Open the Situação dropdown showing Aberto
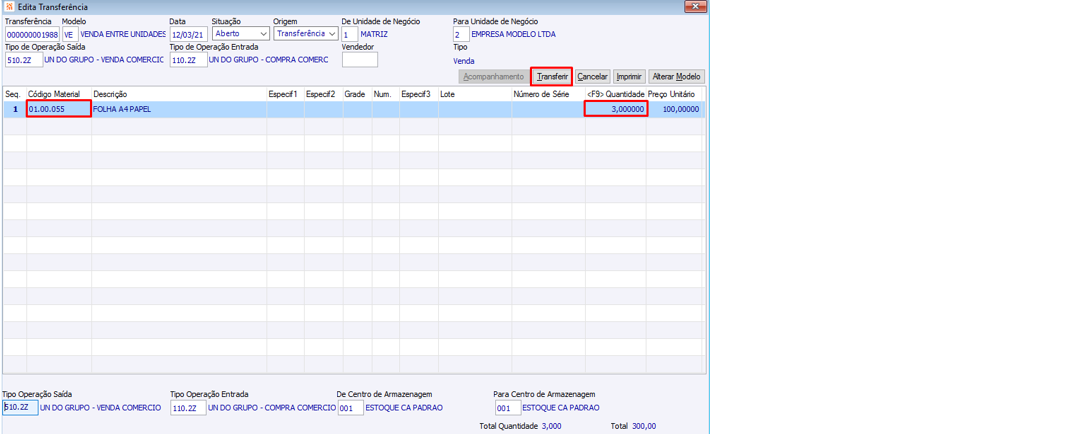The width and height of the screenshot is (1080, 434). pos(240,33)
